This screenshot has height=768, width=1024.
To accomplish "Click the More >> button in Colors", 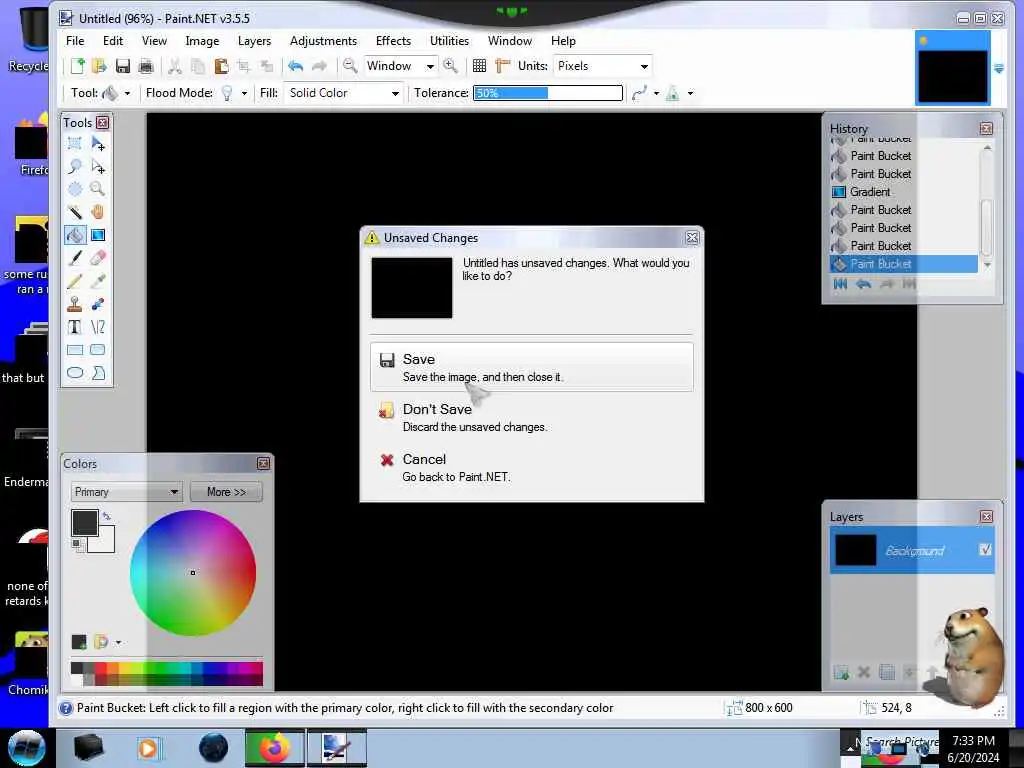I will tap(226, 492).
